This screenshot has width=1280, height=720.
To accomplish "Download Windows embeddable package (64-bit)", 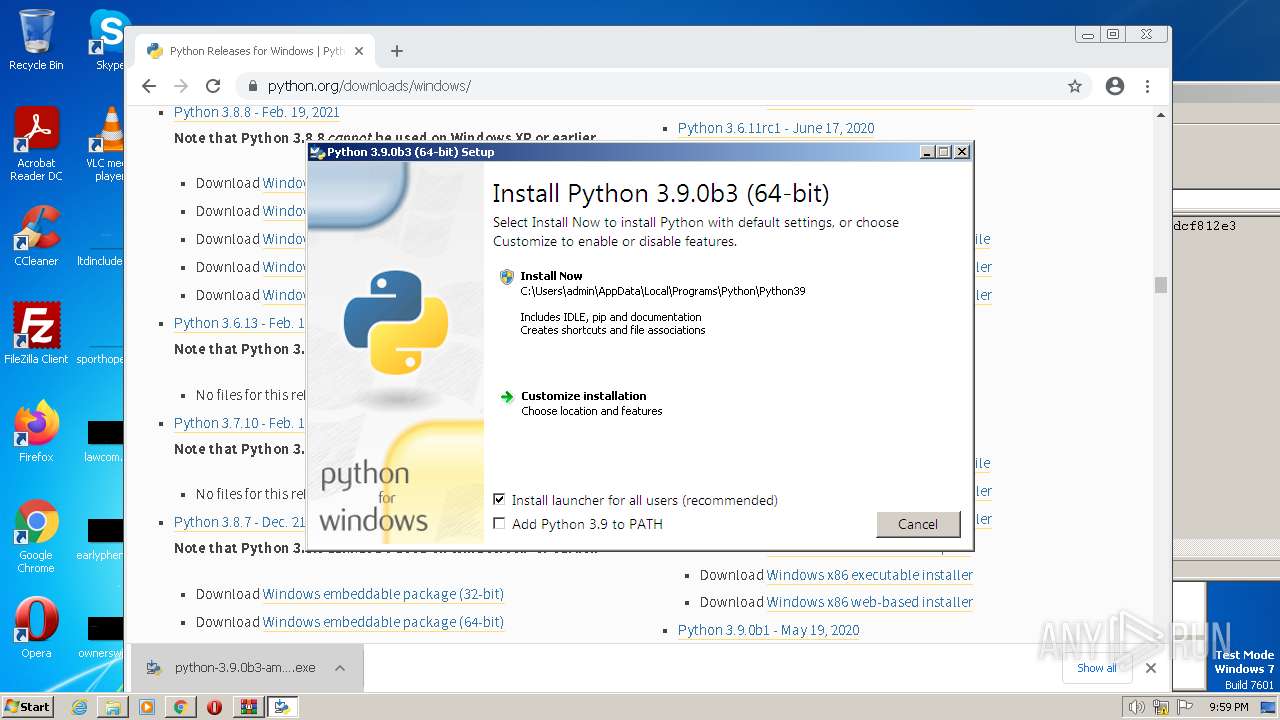I will pyautogui.click(x=383, y=622).
